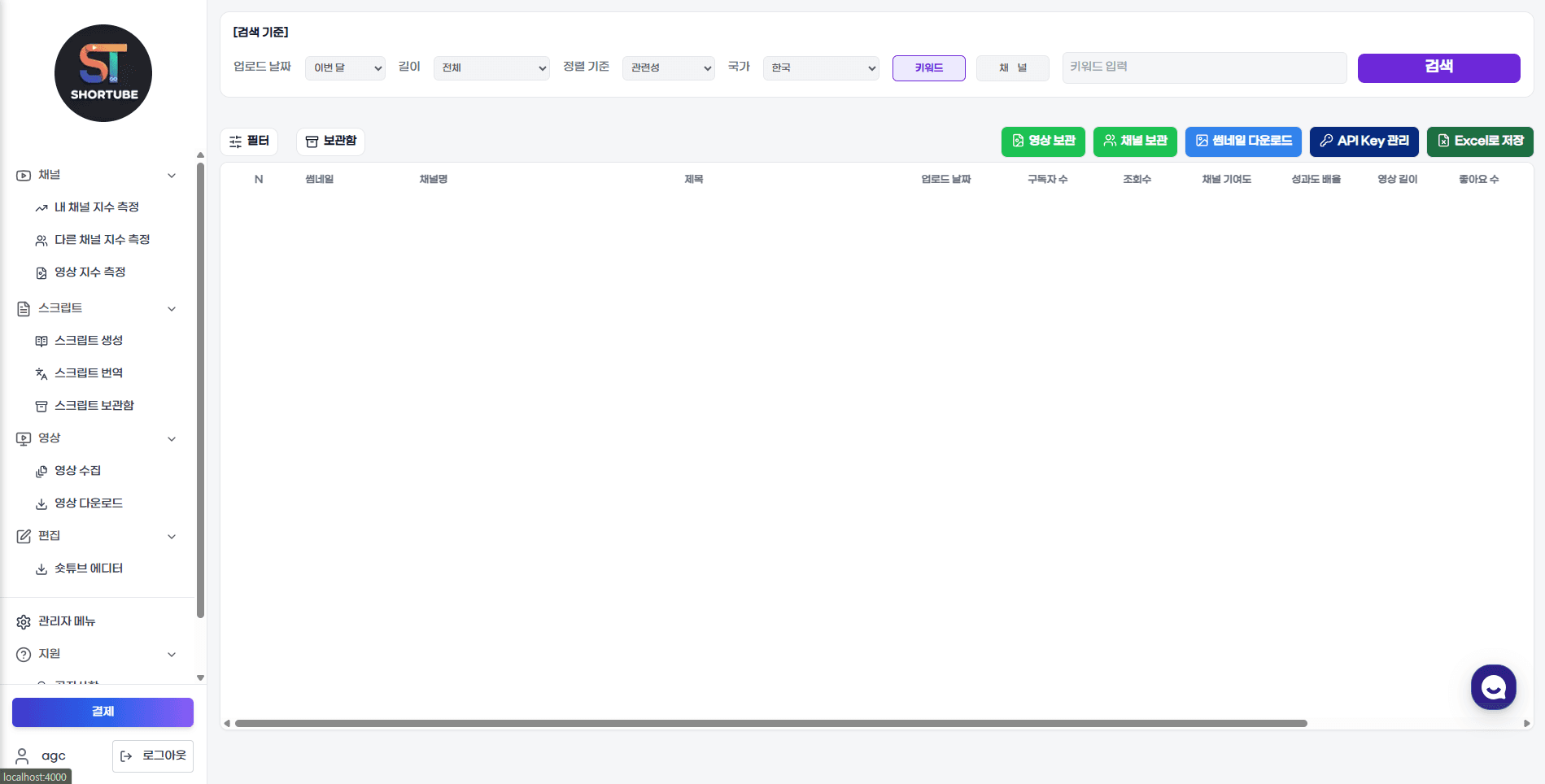This screenshot has width=1545, height=784.
Task: Click the horizontal scrollbar under the table
Action: click(x=770, y=723)
